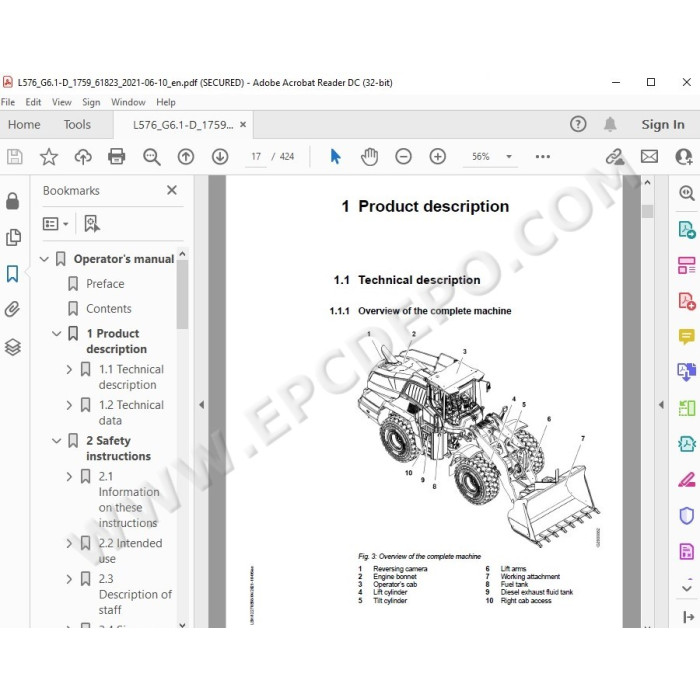
Task: Open the Fill & Sign pen icon
Action: (686, 480)
